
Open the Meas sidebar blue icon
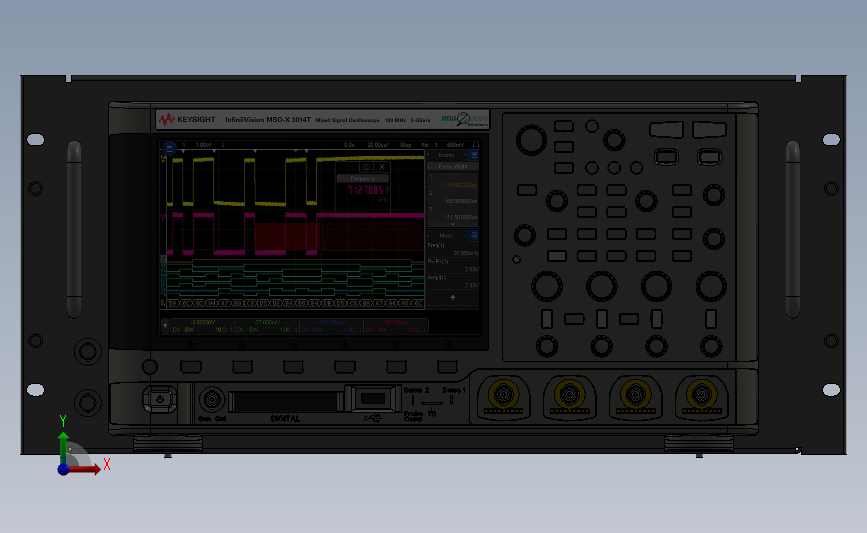click(473, 236)
